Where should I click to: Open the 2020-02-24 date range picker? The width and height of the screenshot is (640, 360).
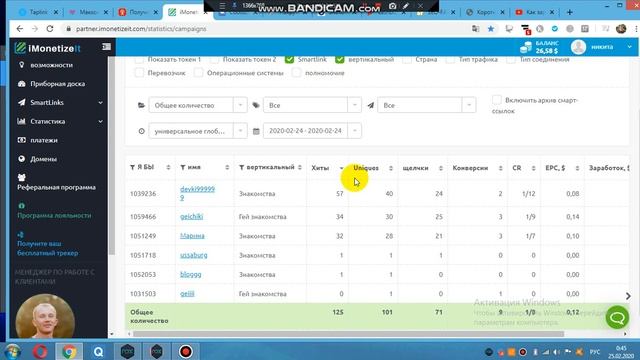312,131
